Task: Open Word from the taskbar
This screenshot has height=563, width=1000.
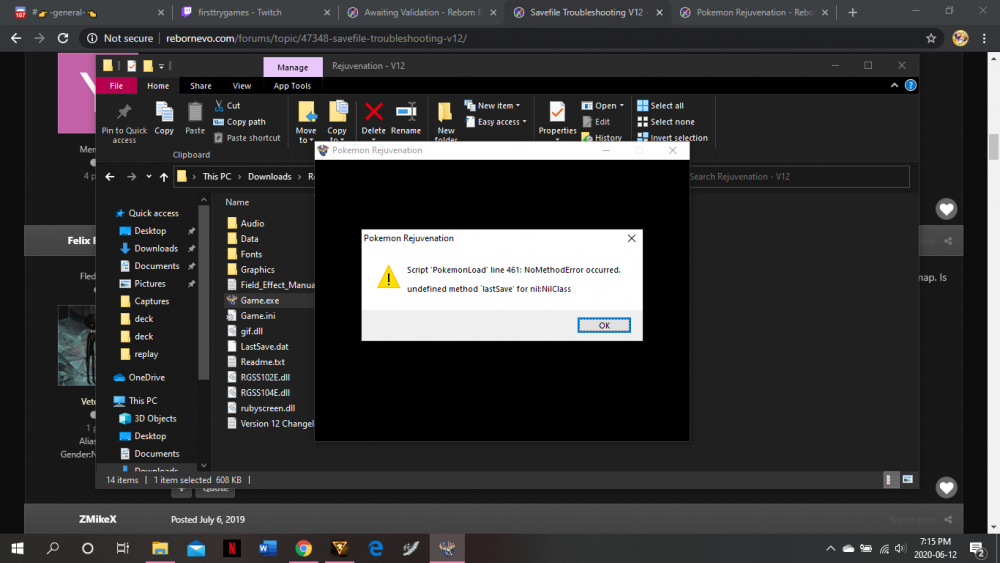Action: [268, 548]
